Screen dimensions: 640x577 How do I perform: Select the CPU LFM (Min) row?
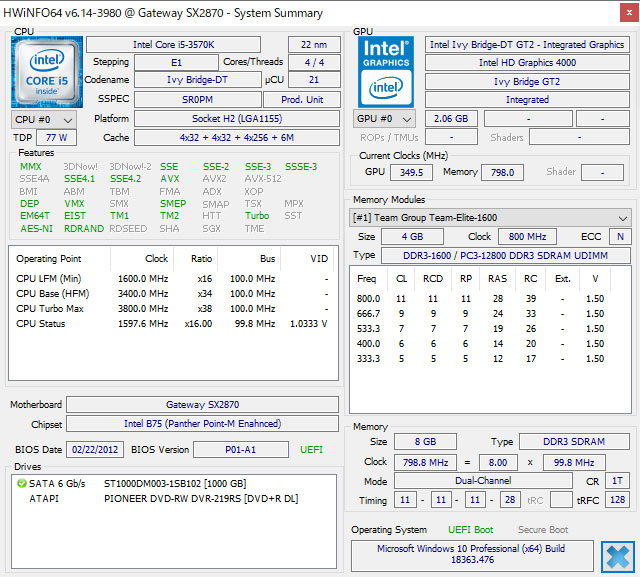click(x=173, y=279)
